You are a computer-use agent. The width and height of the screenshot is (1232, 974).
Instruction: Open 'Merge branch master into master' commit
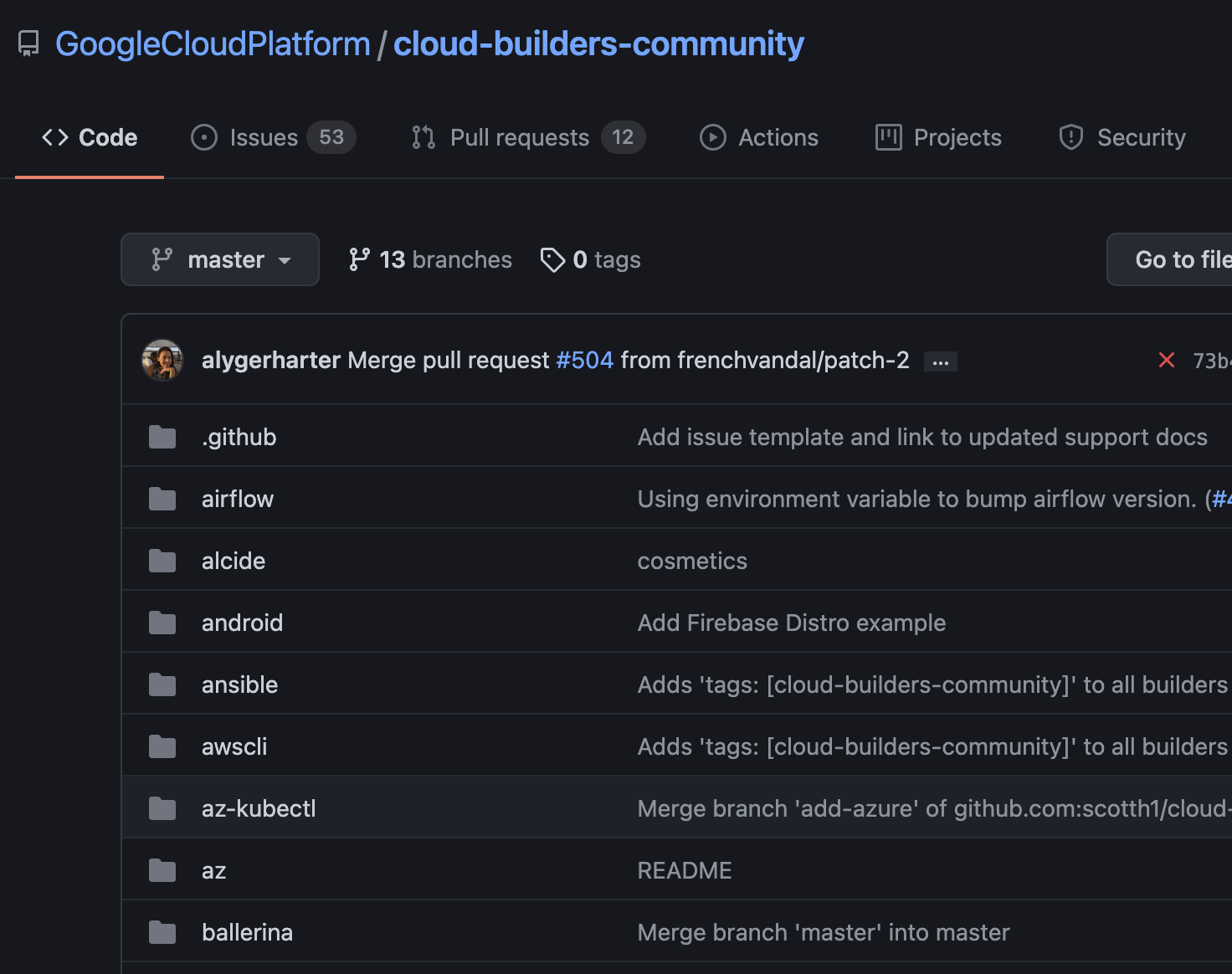pyautogui.click(x=824, y=932)
